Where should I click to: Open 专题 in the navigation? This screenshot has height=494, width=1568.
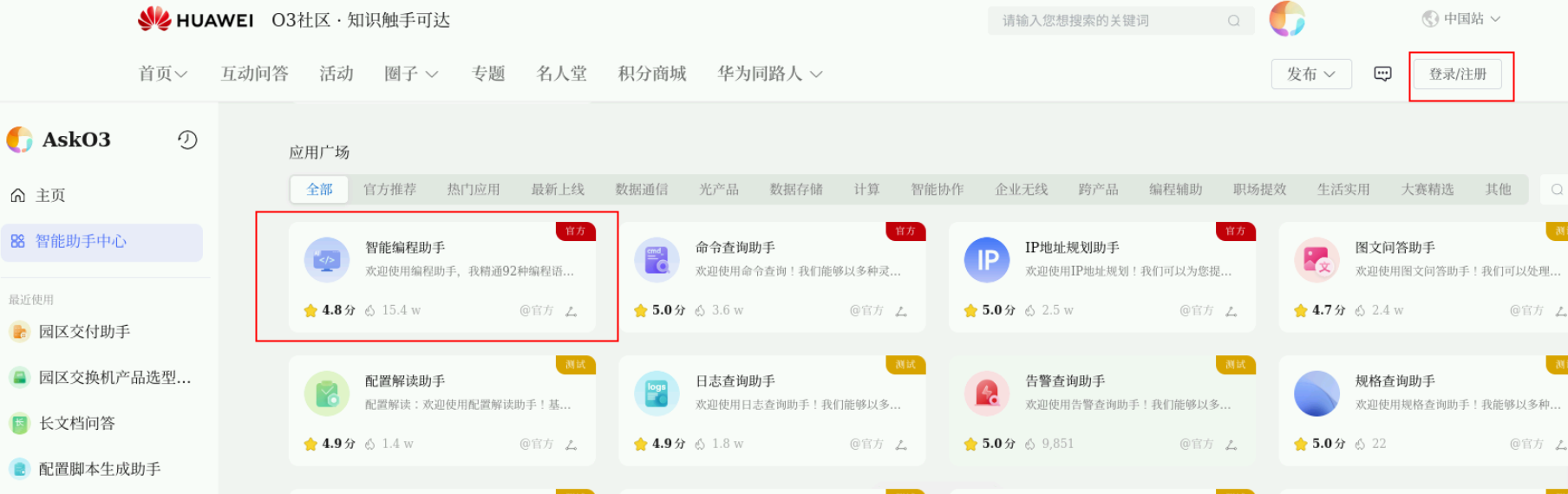point(488,74)
